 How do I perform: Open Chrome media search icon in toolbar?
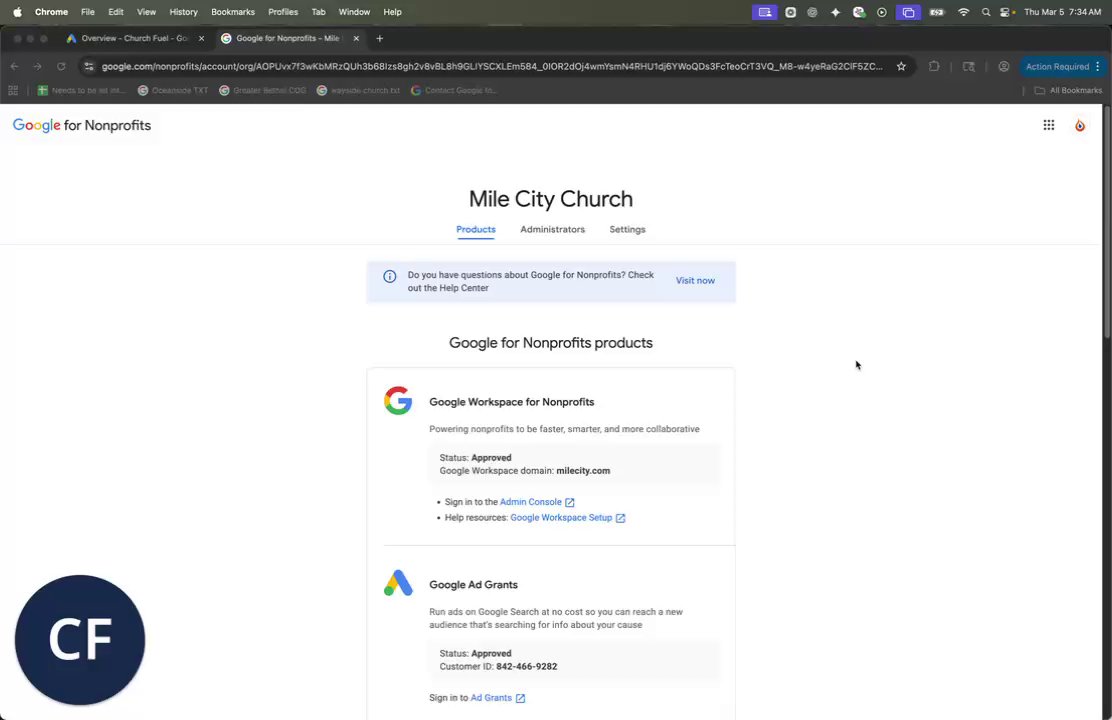[x=969, y=67]
